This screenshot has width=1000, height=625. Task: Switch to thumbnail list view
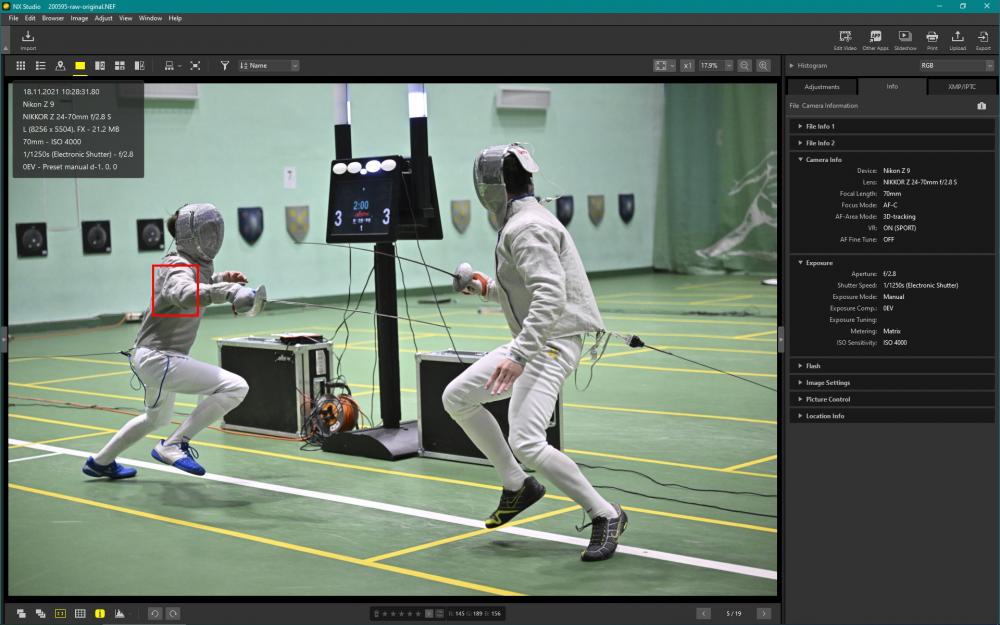pyautogui.click(x=40, y=66)
